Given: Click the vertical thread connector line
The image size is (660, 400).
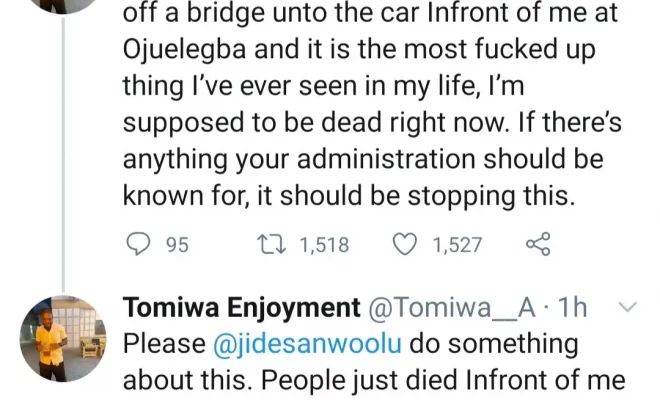Looking at the screenshot, I should point(63,150).
